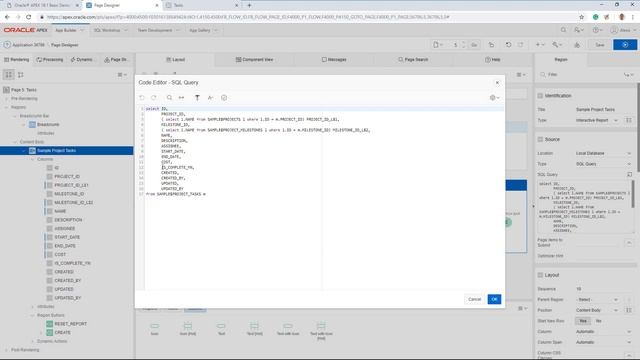640x360 pixels.
Task: Select the Region tab in property editor
Action: (x=561, y=60)
